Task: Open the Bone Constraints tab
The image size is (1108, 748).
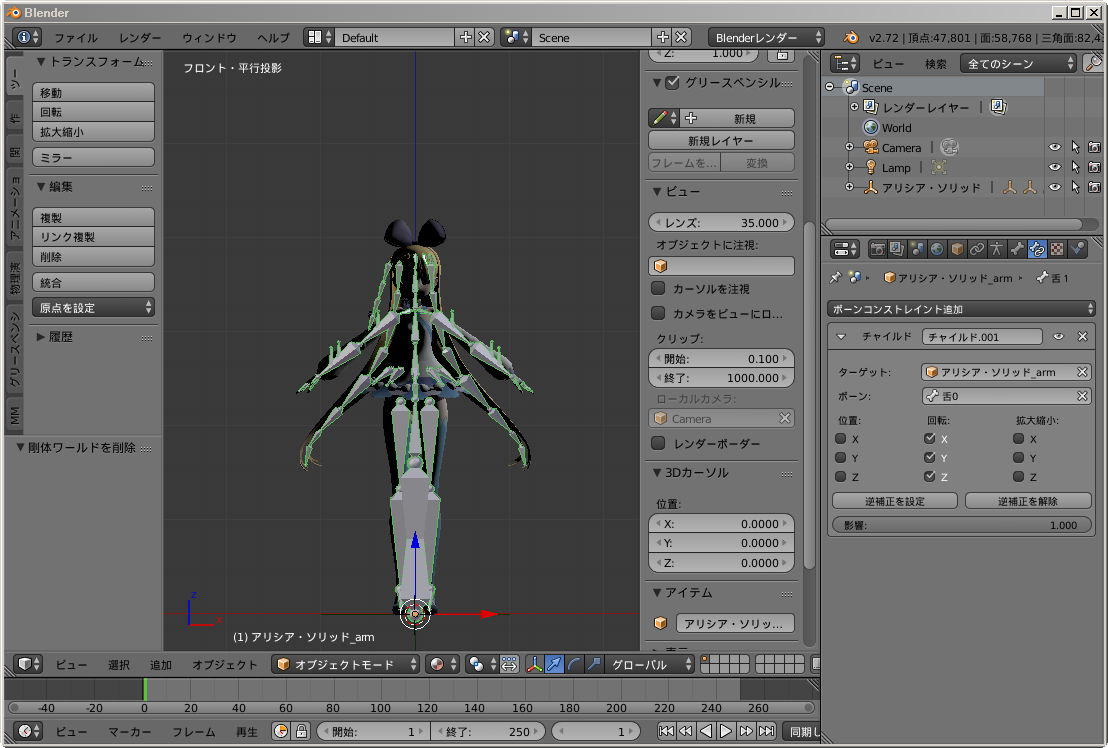Action: (x=1037, y=249)
